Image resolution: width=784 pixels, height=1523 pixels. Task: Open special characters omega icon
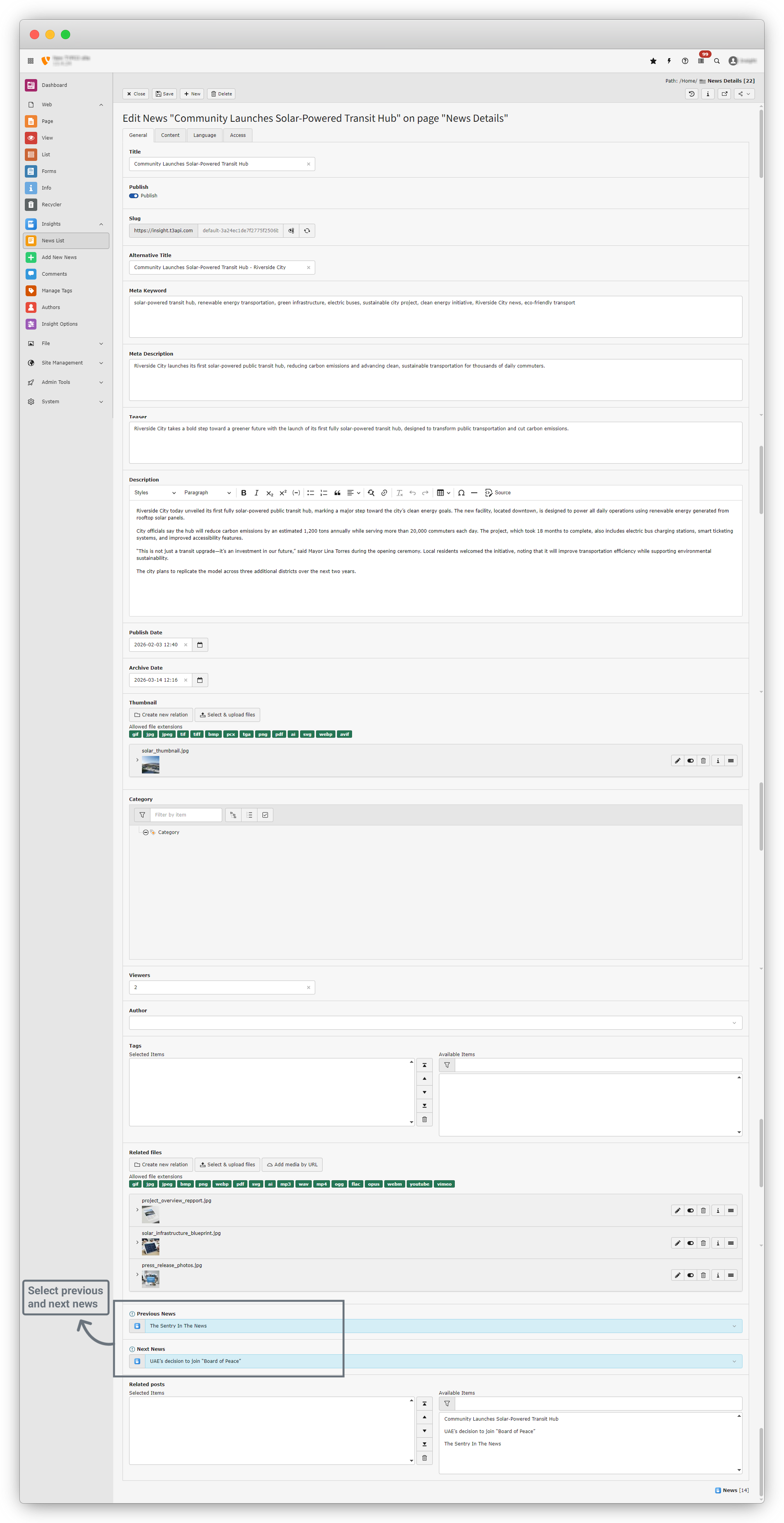[461, 492]
